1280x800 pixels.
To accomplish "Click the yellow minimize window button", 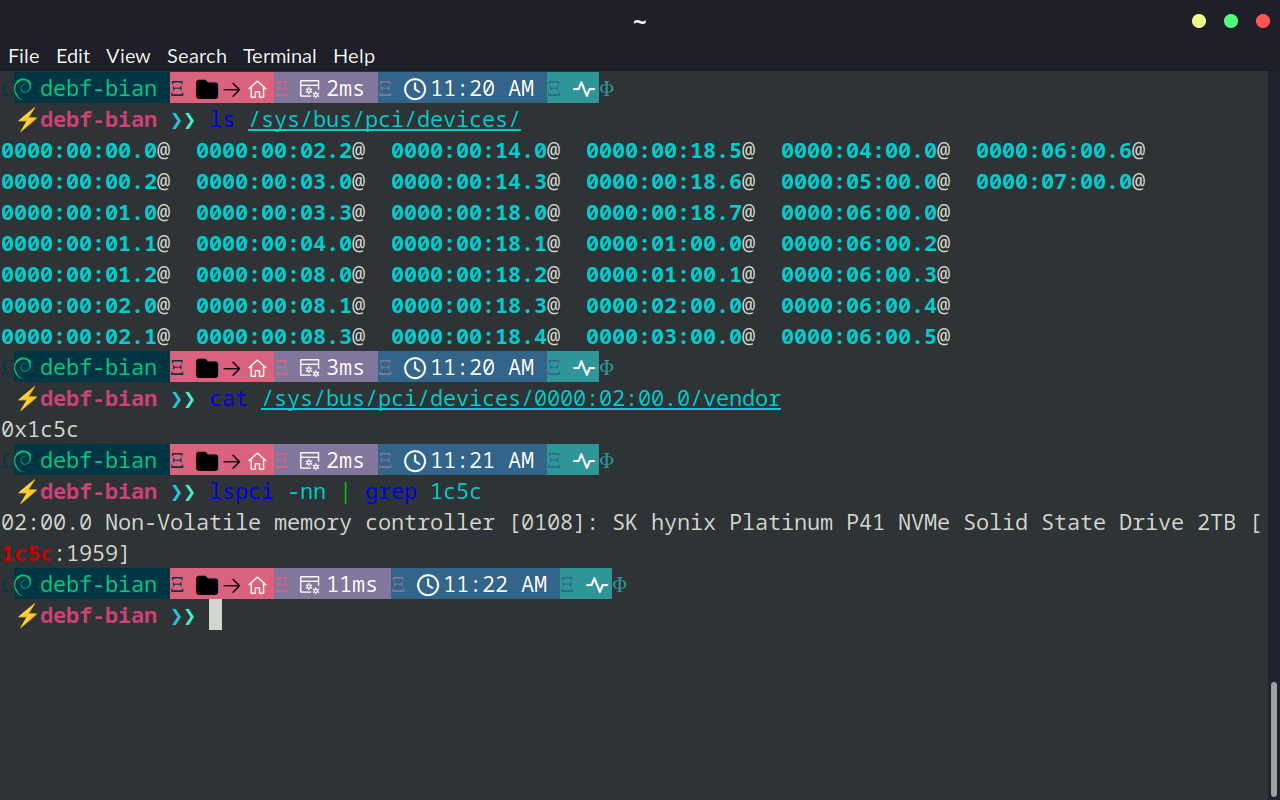I will pyautogui.click(x=1199, y=21).
